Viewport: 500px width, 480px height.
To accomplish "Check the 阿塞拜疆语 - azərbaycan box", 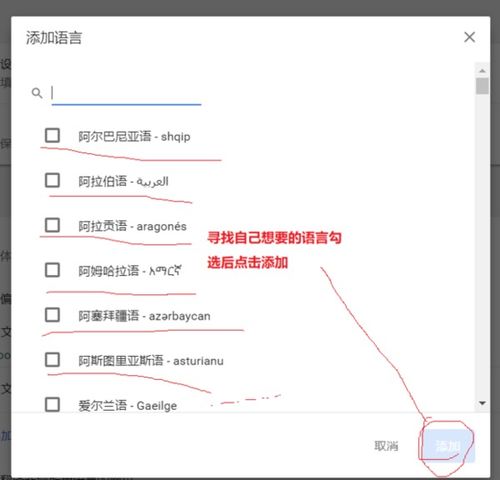I will [x=52, y=315].
